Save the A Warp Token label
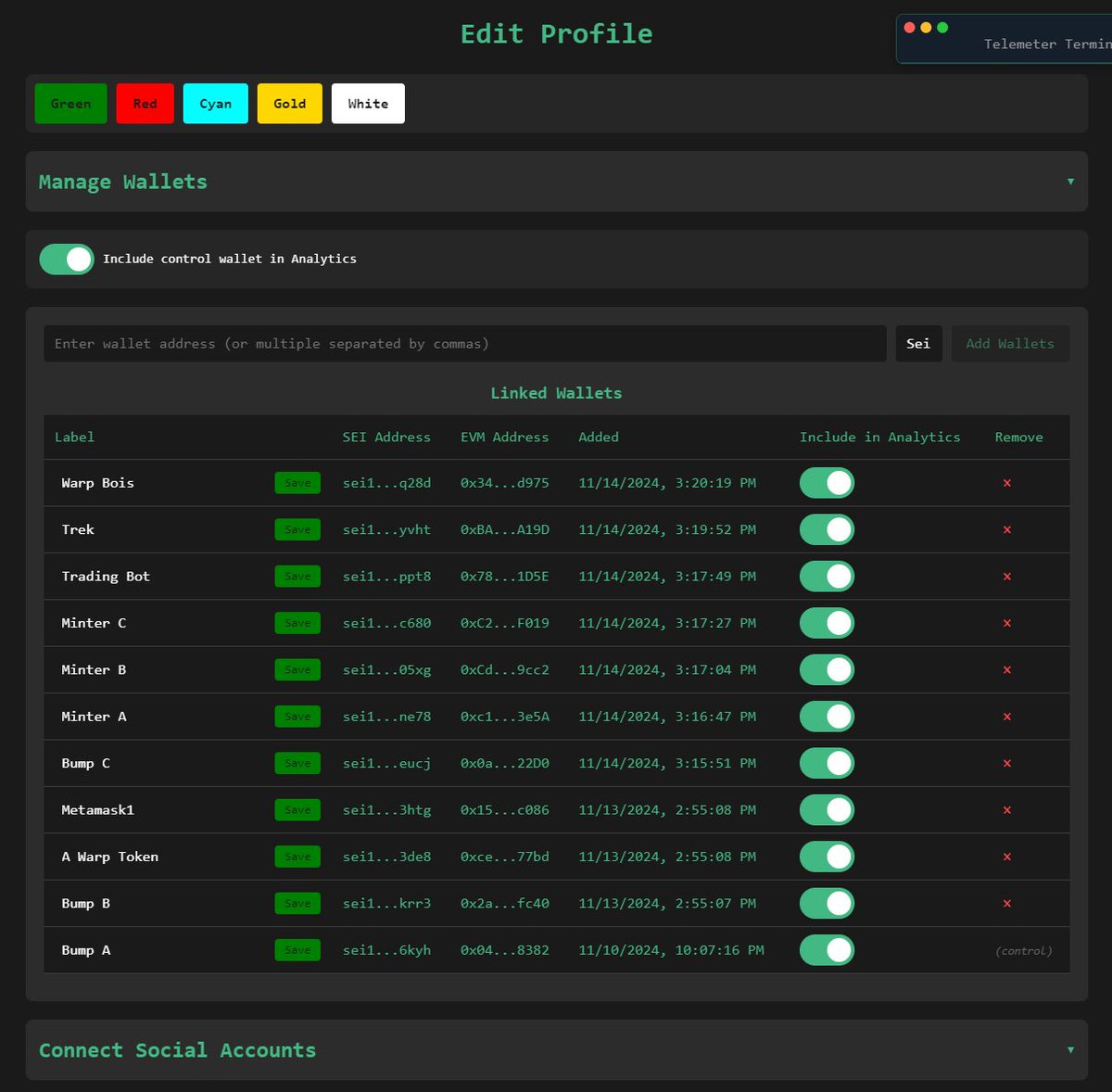This screenshot has width=1112, height=1092. pyautogui.click(x=297, y=857)
